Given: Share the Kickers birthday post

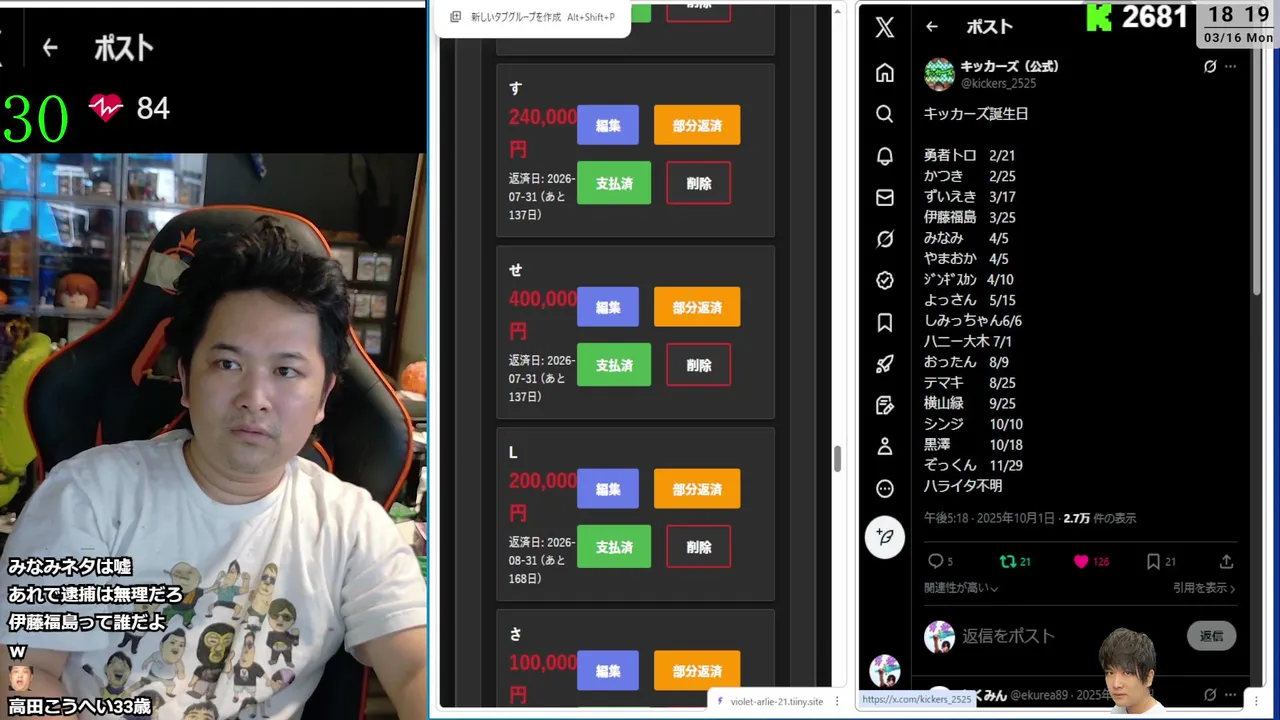Looking at the screenshot, I should click(x=1226, y=561).
